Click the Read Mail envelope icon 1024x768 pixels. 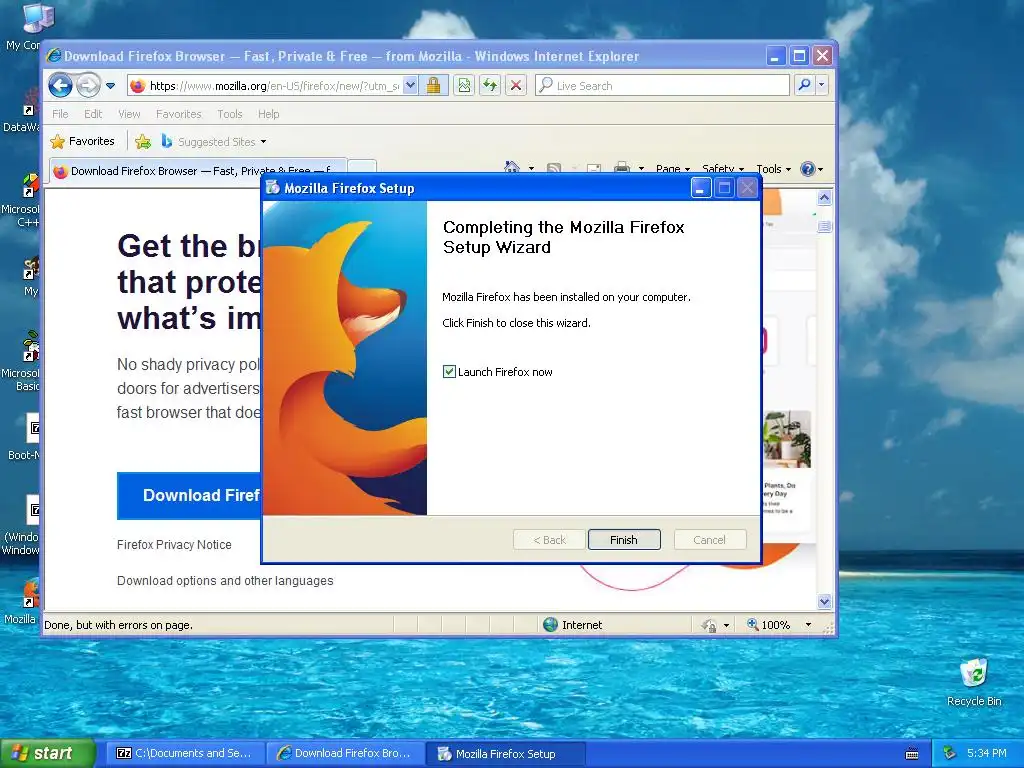(594, 168)
